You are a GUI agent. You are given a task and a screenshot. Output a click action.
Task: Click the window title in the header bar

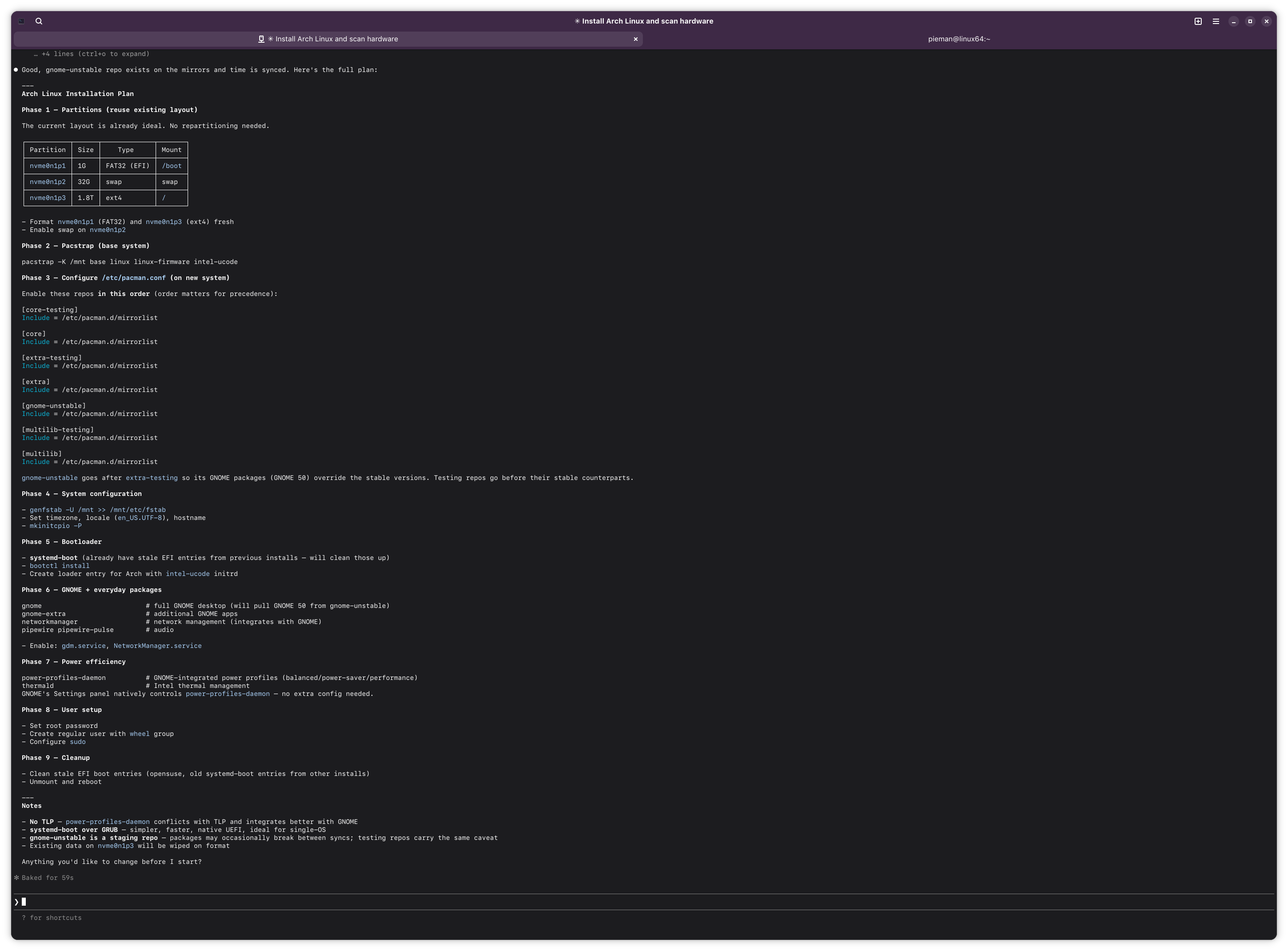pos(644,21)
